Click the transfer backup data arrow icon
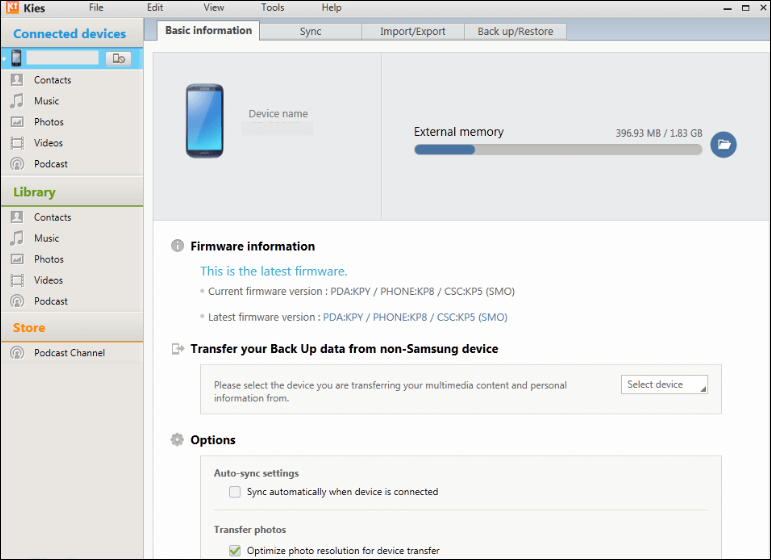This screenshot has height=560, width=771. (x=178, y=349)
